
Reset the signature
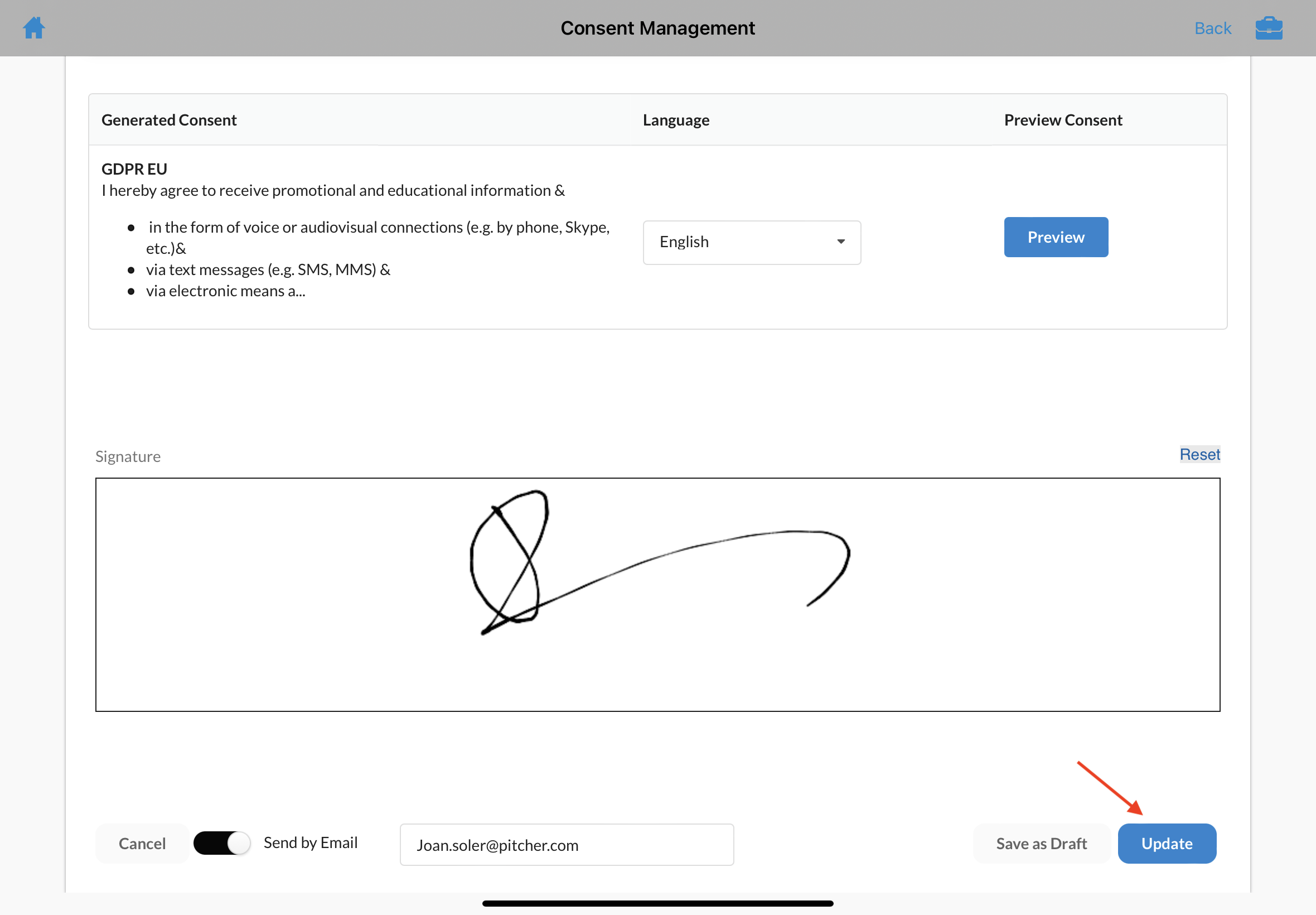(1199, 455)
